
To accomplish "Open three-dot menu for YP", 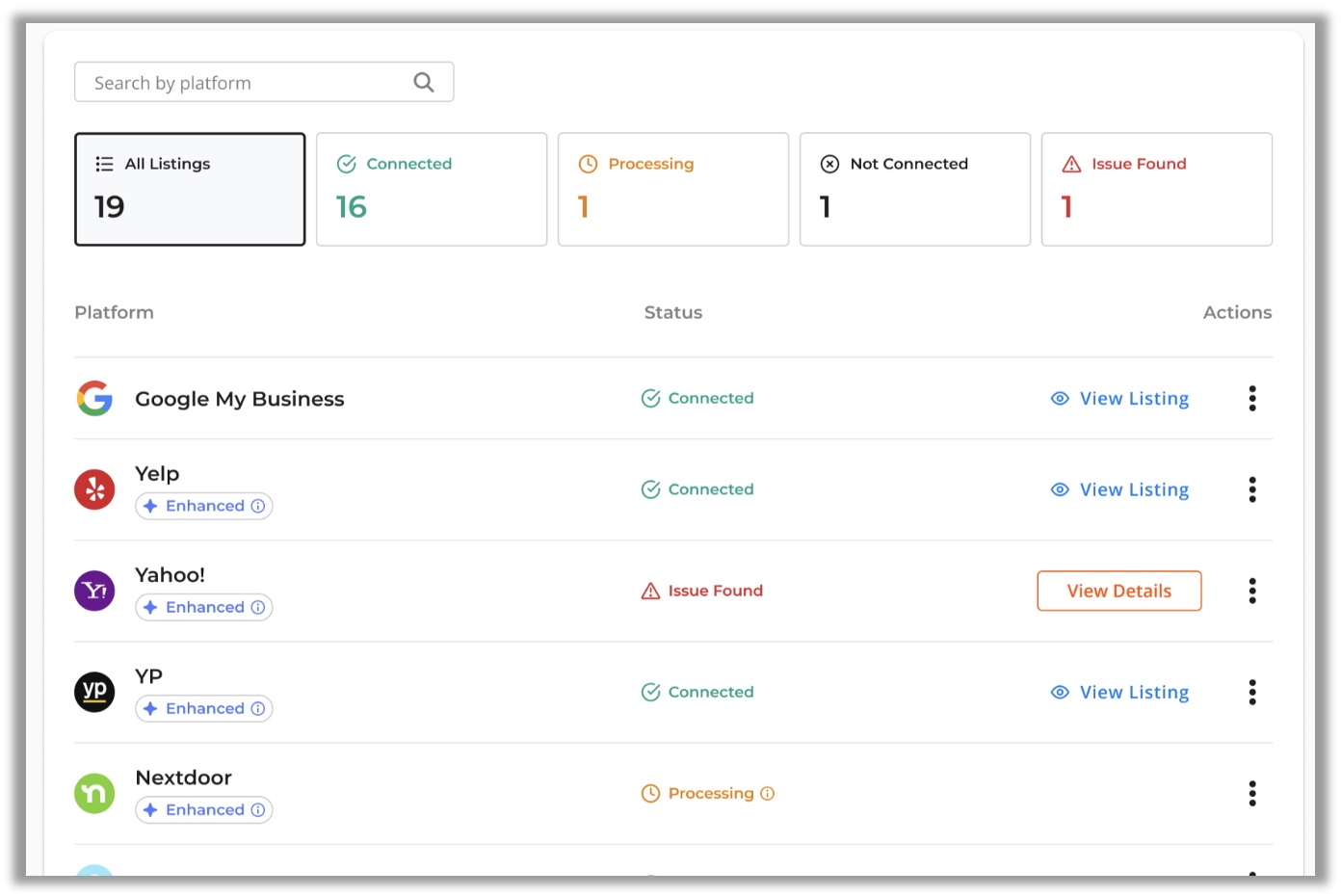I will click(x=1252, y=692).
